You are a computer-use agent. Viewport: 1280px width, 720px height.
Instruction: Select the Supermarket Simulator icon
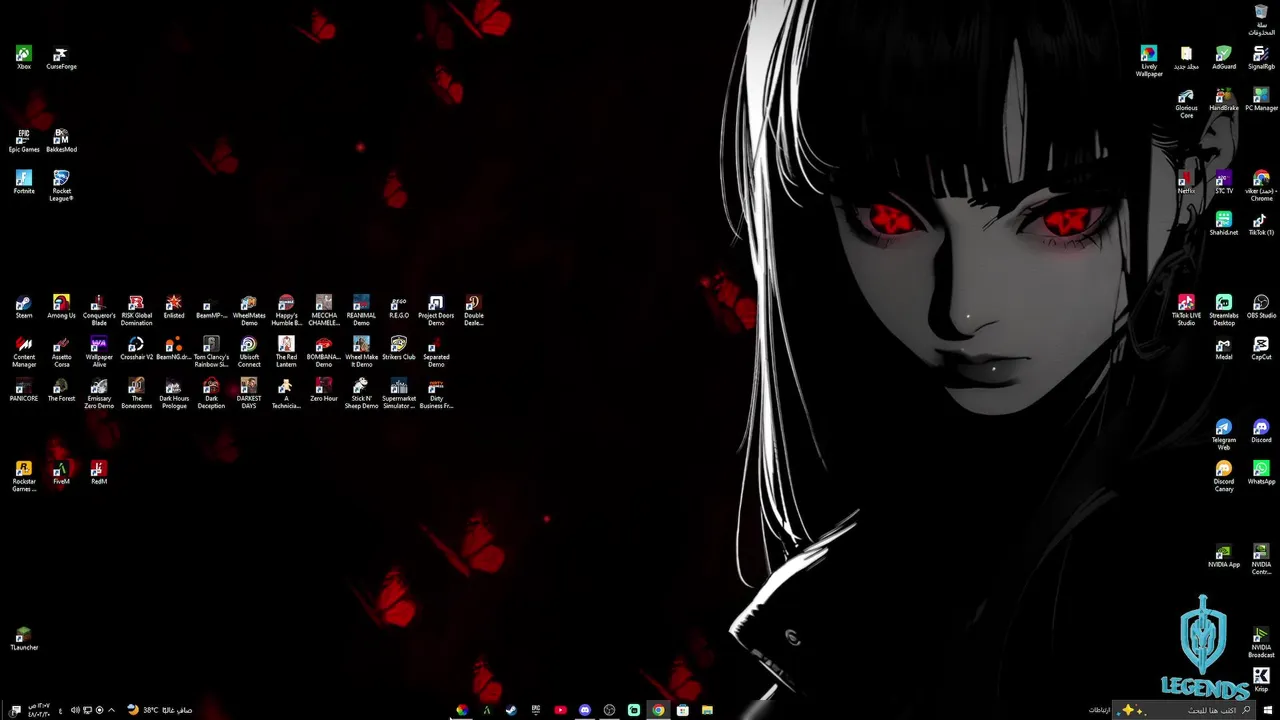click(399, 394)
